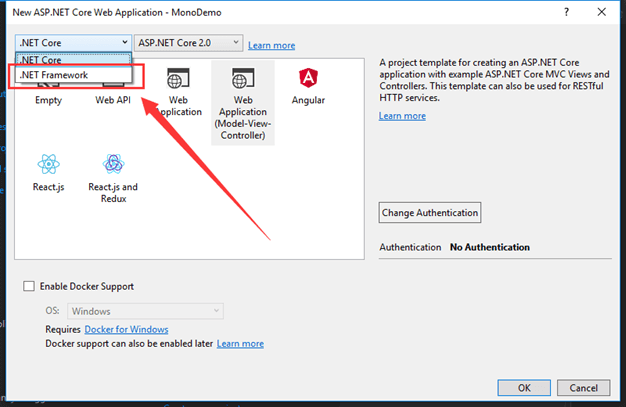The height and width of the screenshot is (407, 626).
Task: Click the Empty template label
Action: [x=48, y=100]
